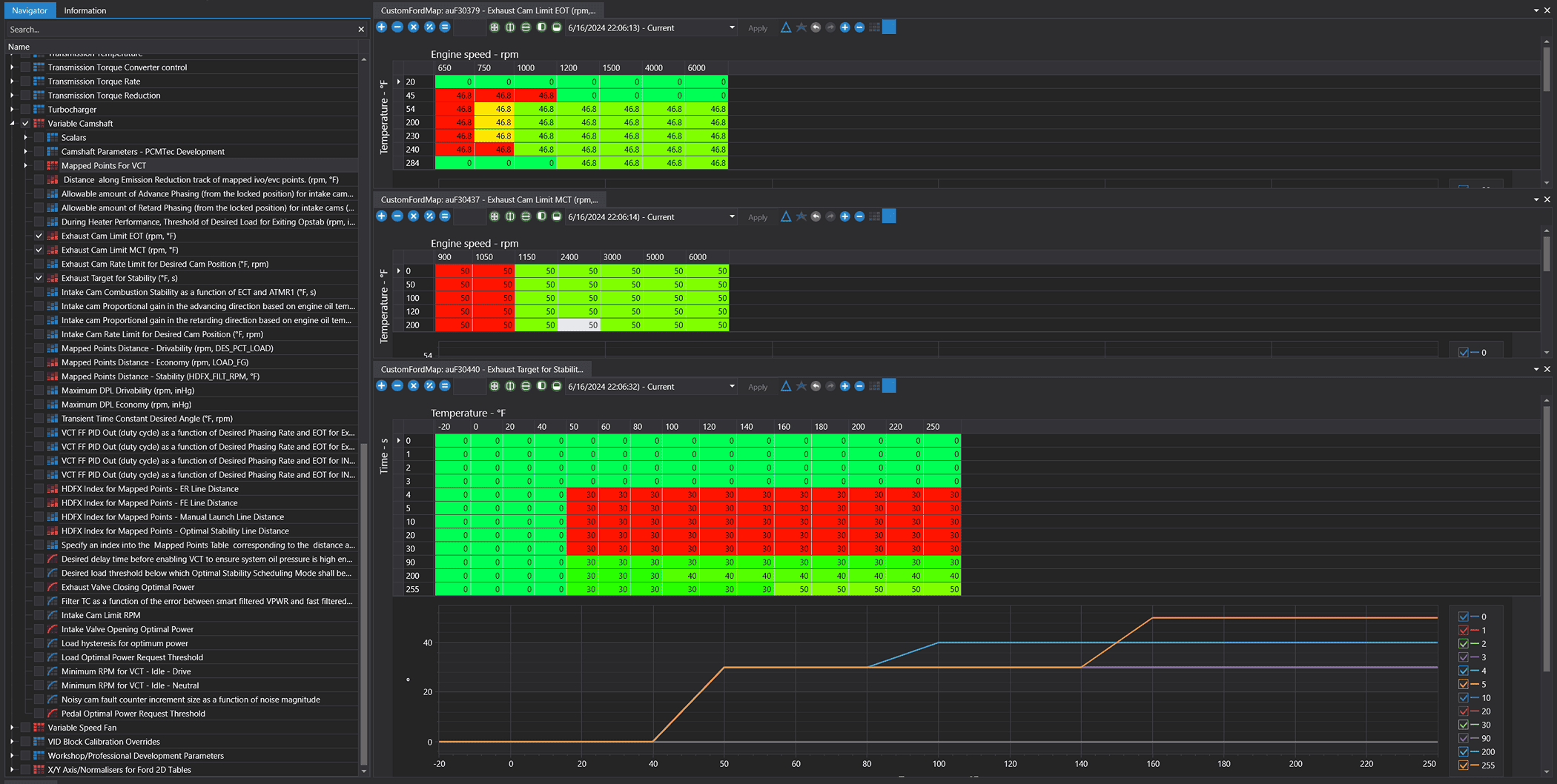Click the grid dots icon in the Exhaust Target for Stability toolbar
The width and height of the screenshot is (1557, 784).
874,386
